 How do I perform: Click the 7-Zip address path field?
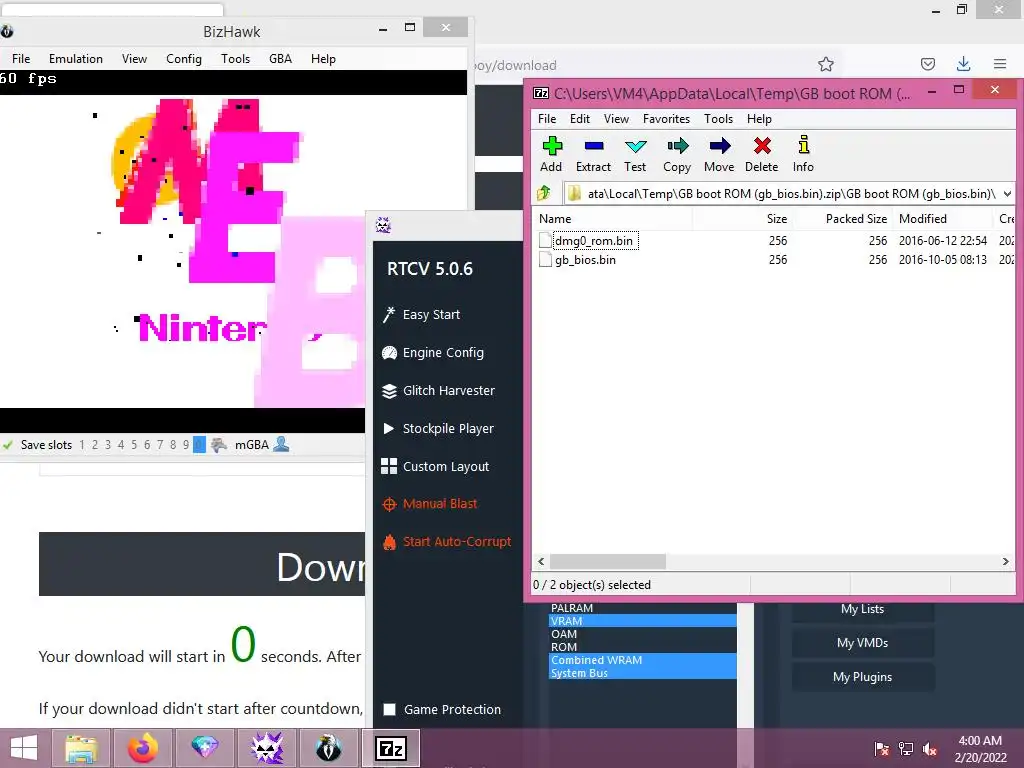tap(788, 193)
